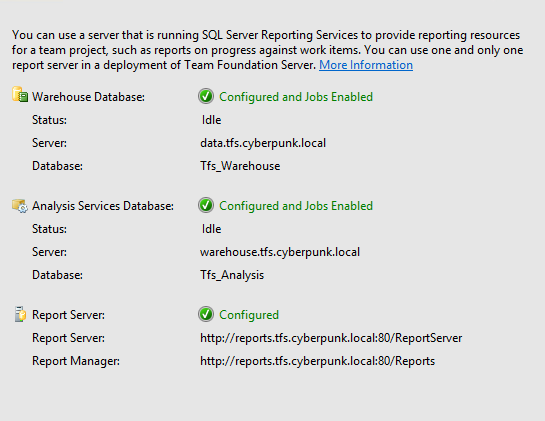Click the Report Manager Reports URL

click(x=318, y=361)
